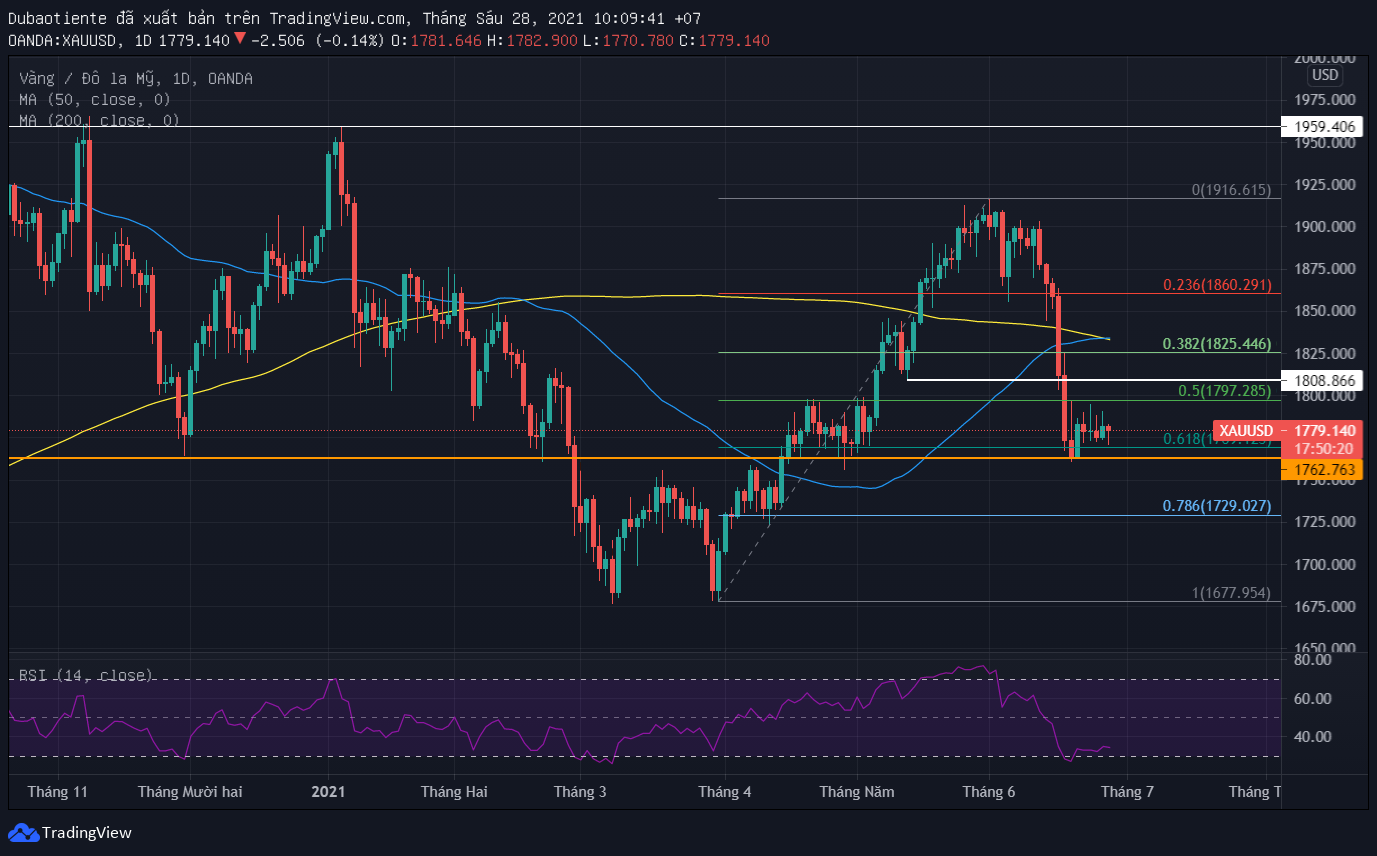Click the 1975.000 price axis tick

pos(1324,100)
